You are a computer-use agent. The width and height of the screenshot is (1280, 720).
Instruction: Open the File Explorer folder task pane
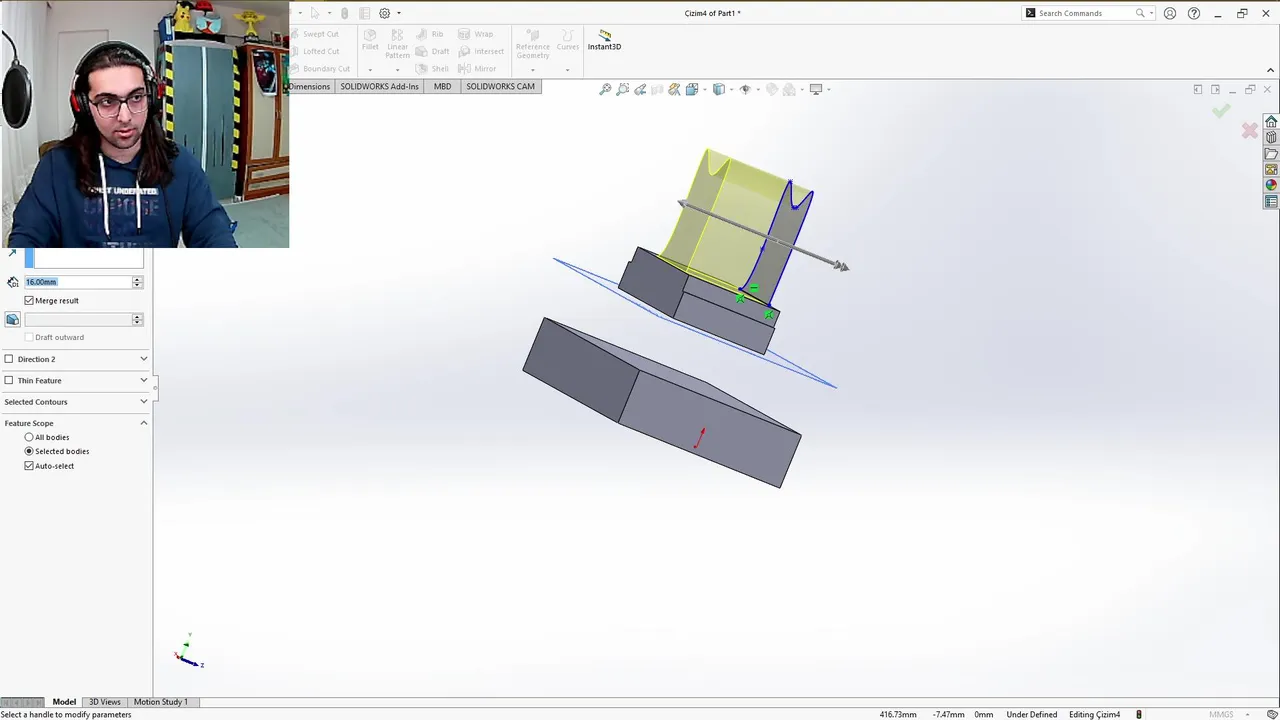click(x=1271, y=153)
